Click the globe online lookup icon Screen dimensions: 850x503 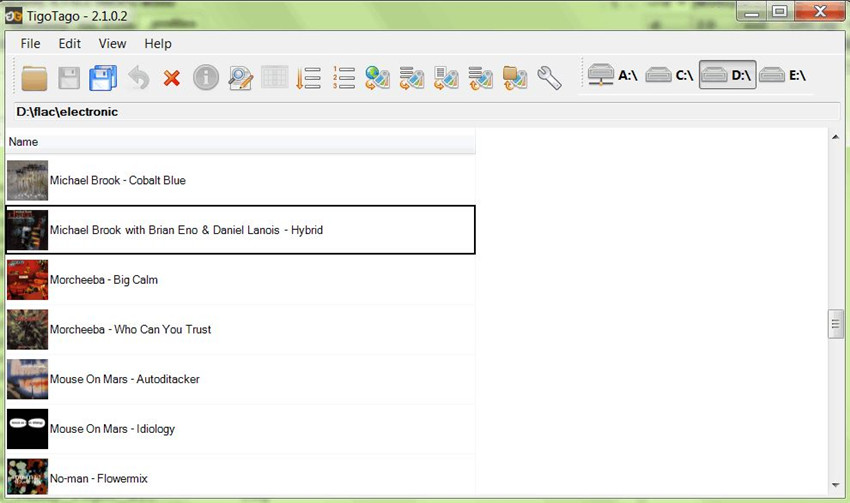(377, 77)
